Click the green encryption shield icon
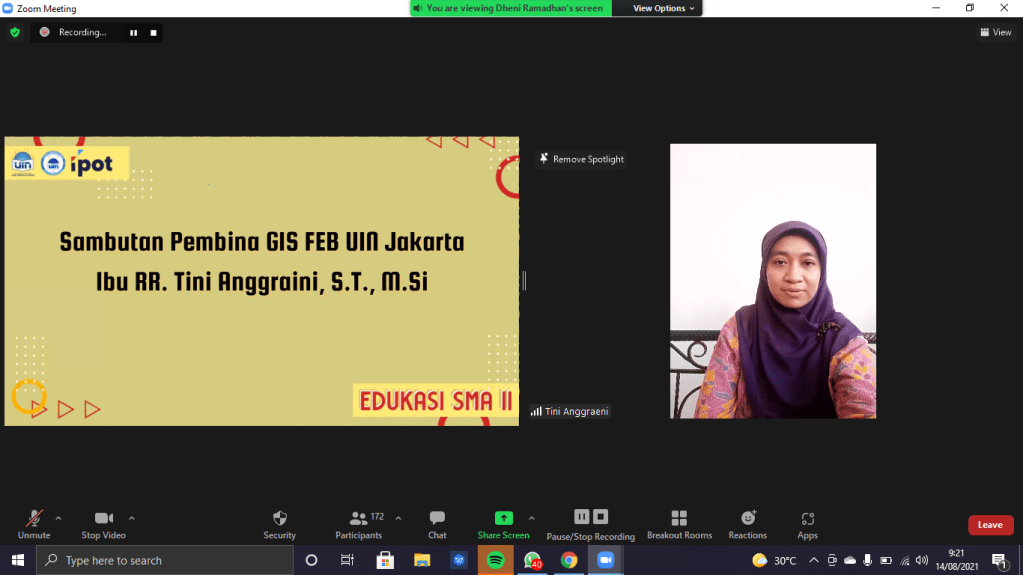 (14, 32)
